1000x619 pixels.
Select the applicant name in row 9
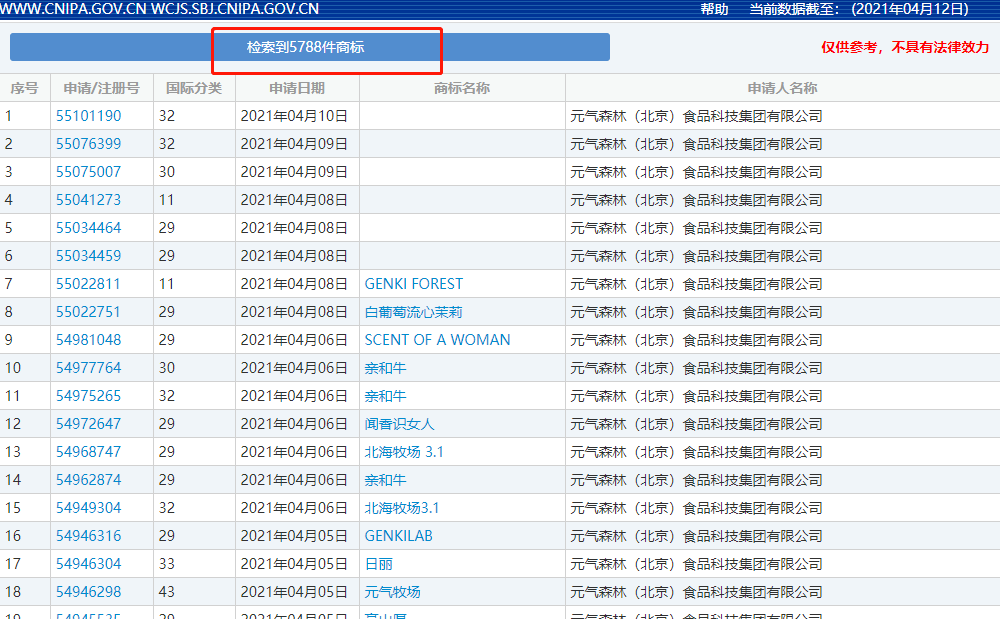click(696, 340)
